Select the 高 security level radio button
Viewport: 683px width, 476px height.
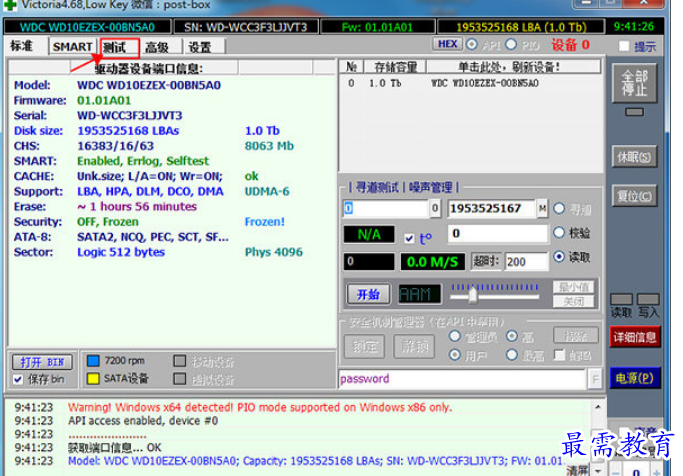[512, 336]
